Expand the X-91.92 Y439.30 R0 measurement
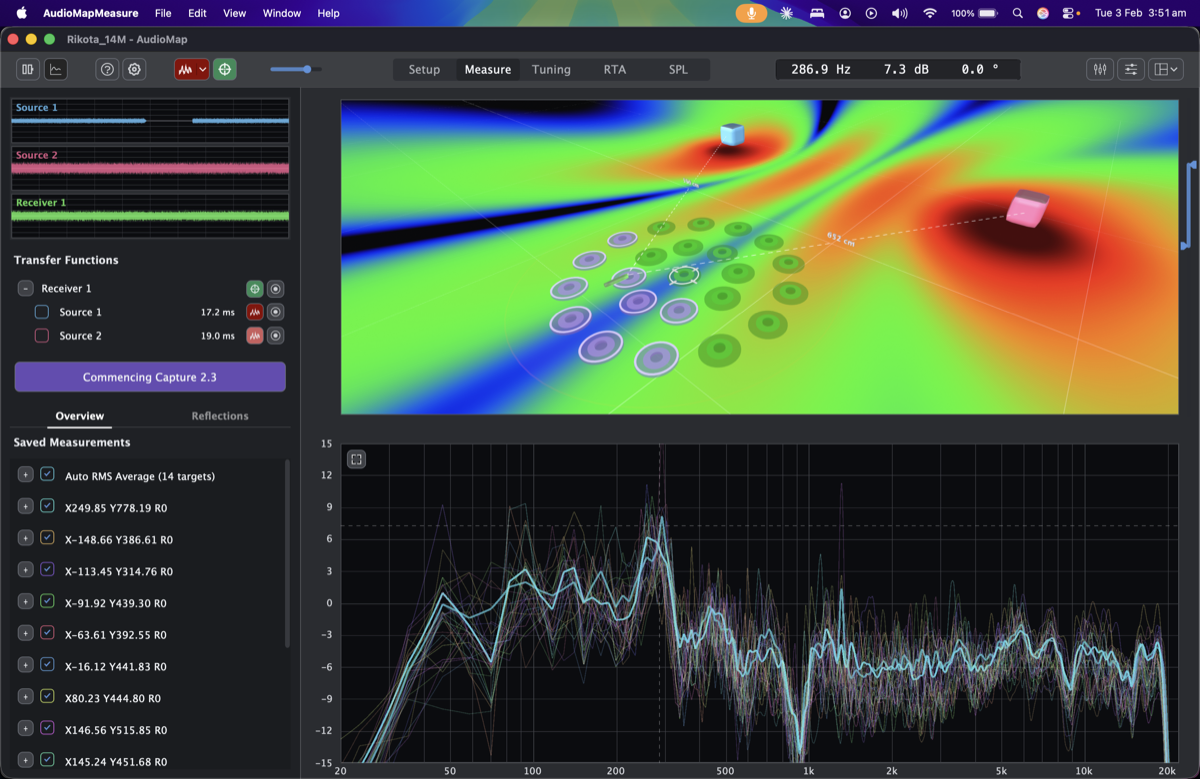 (x=26, y=602)
